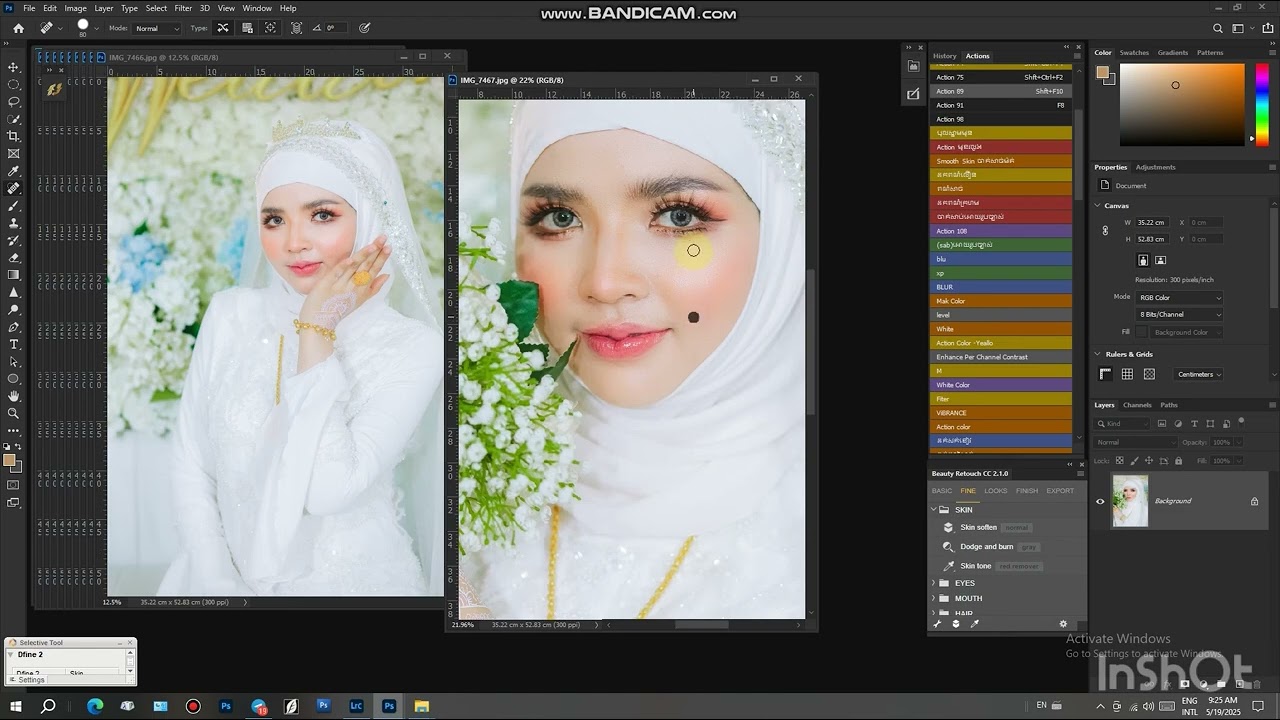1280x720 pixels.
Task: Click the pressure-for-size icon in options bar
Action: click(364, 28)
